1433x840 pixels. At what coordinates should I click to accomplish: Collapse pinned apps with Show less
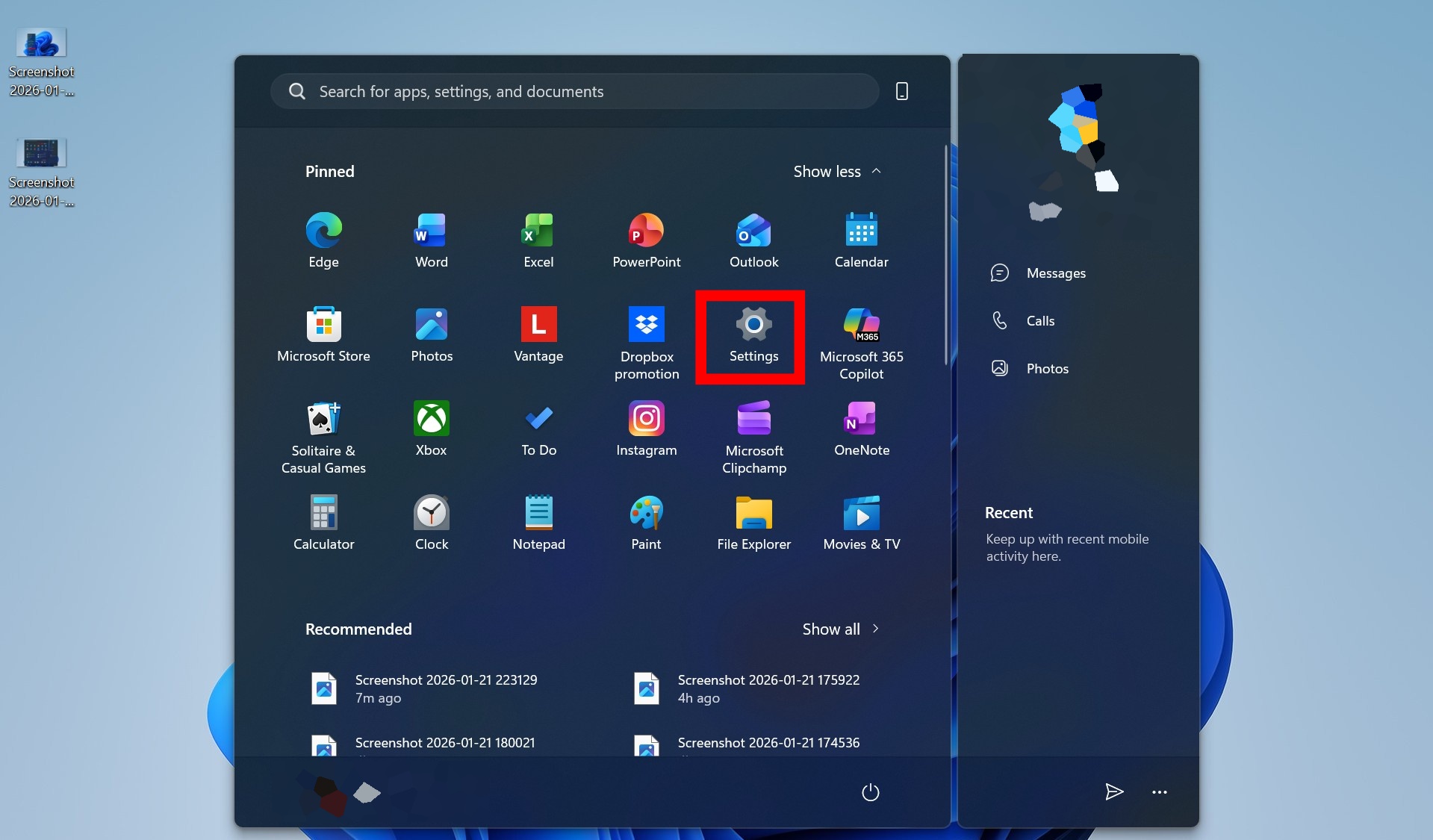837,172
